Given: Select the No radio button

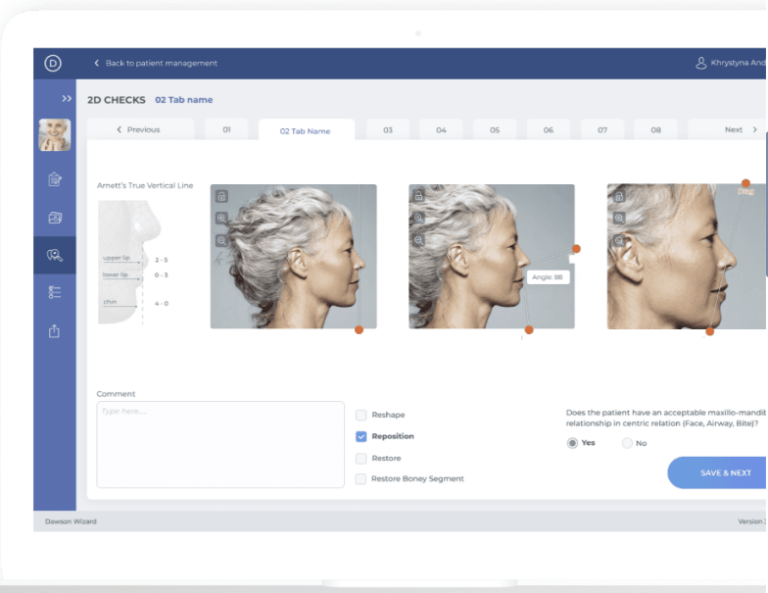Looking at the screenshot, I should coord(627,443).
